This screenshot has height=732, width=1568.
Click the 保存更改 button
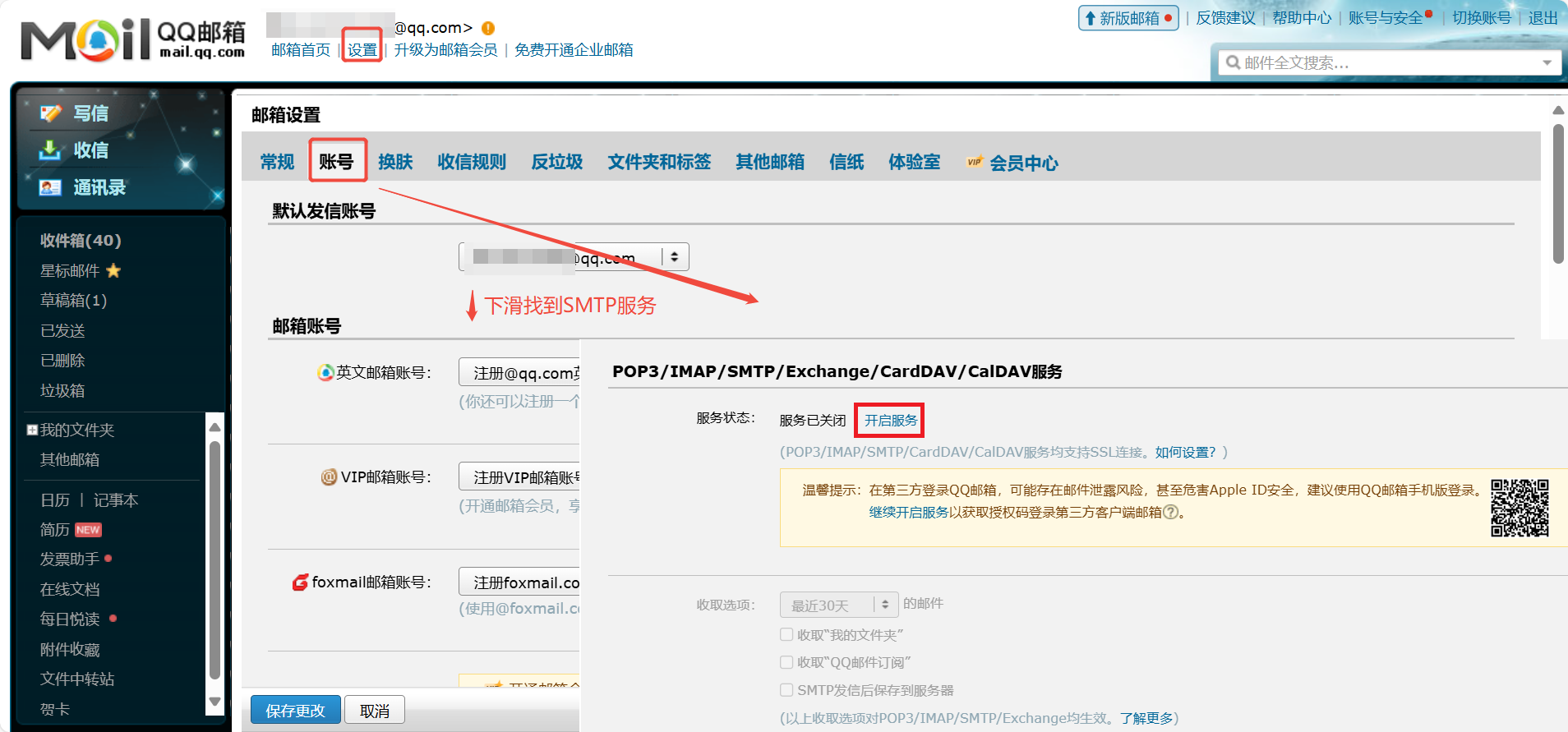click(x=296, y=710)
